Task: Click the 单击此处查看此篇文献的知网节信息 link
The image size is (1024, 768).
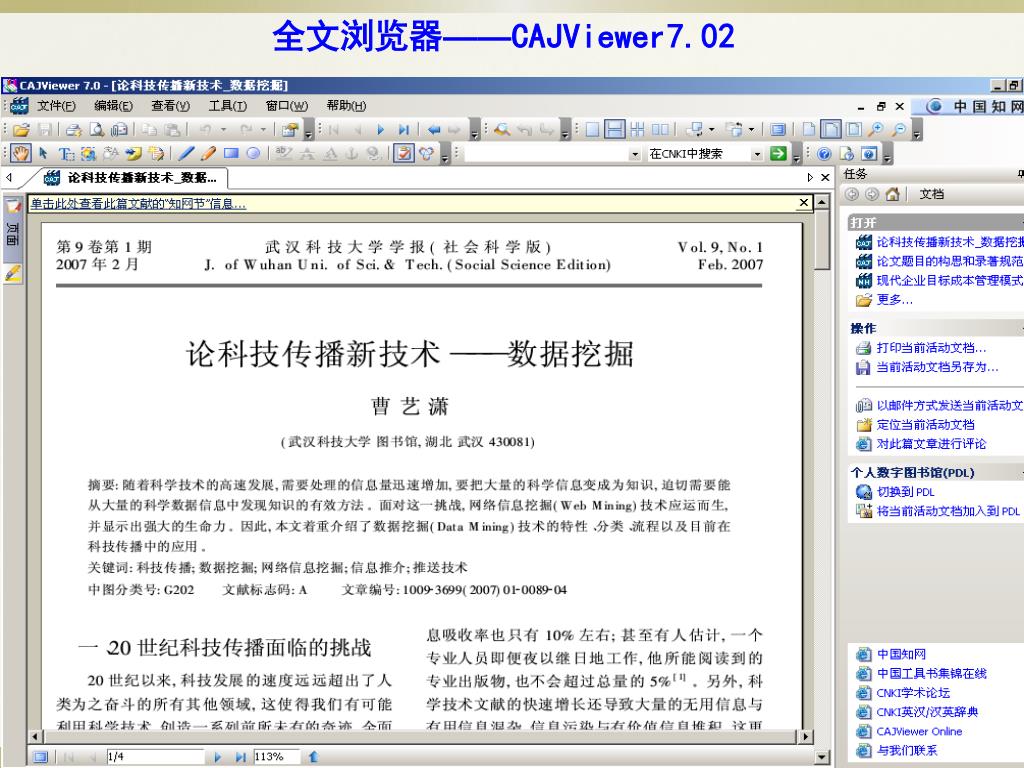Action: [x=138, y=204]
